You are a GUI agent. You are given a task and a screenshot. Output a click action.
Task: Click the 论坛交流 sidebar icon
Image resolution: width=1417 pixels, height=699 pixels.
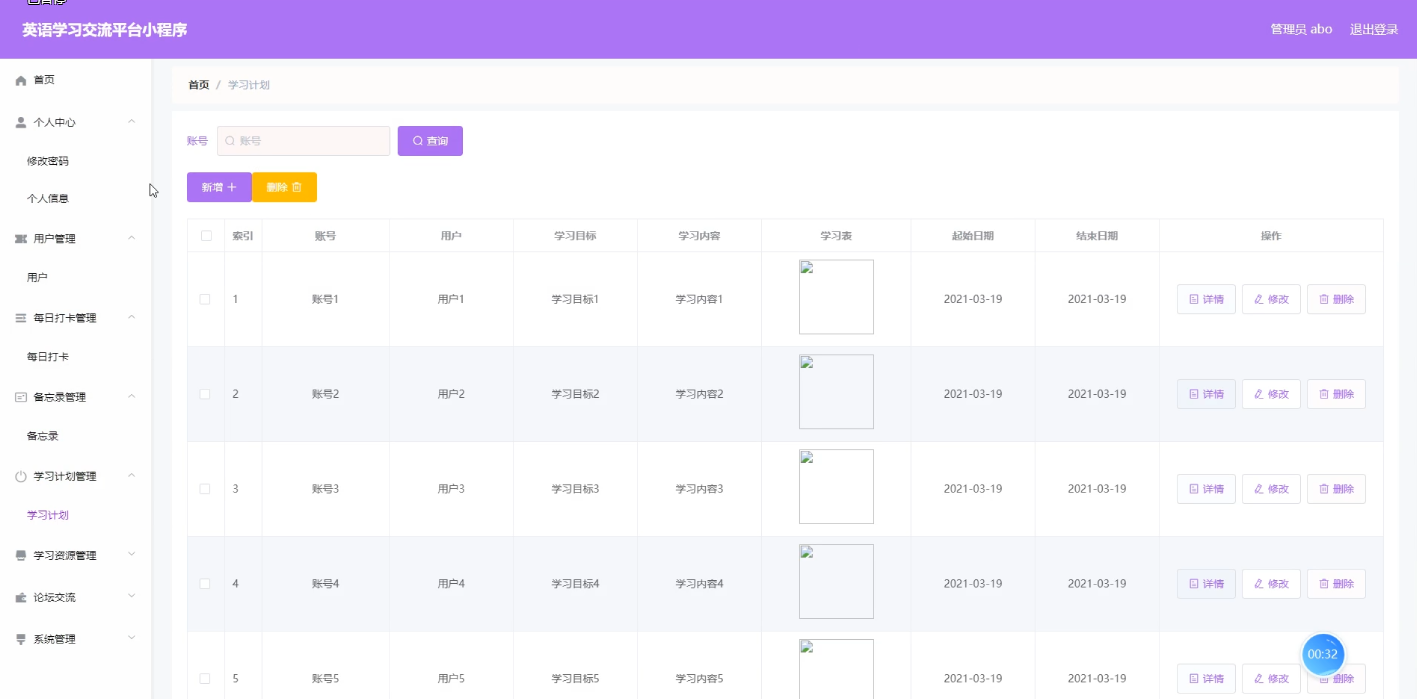click(x=21, y=598)
